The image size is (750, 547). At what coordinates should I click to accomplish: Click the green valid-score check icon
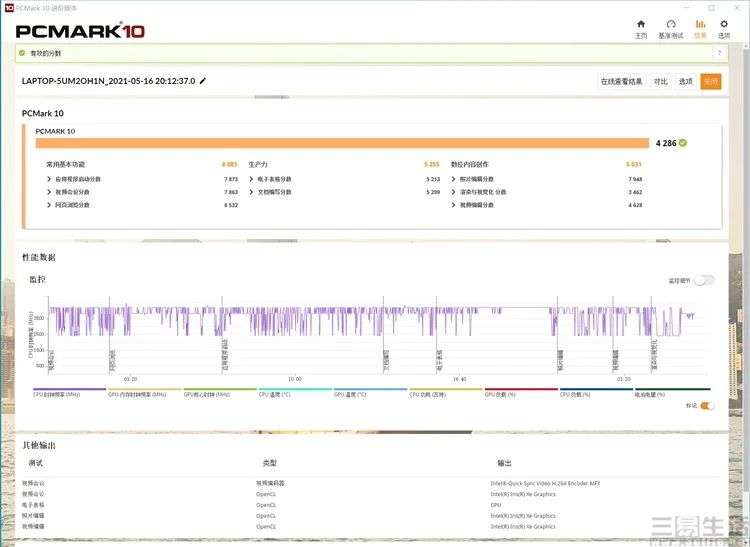coord(22,53)
